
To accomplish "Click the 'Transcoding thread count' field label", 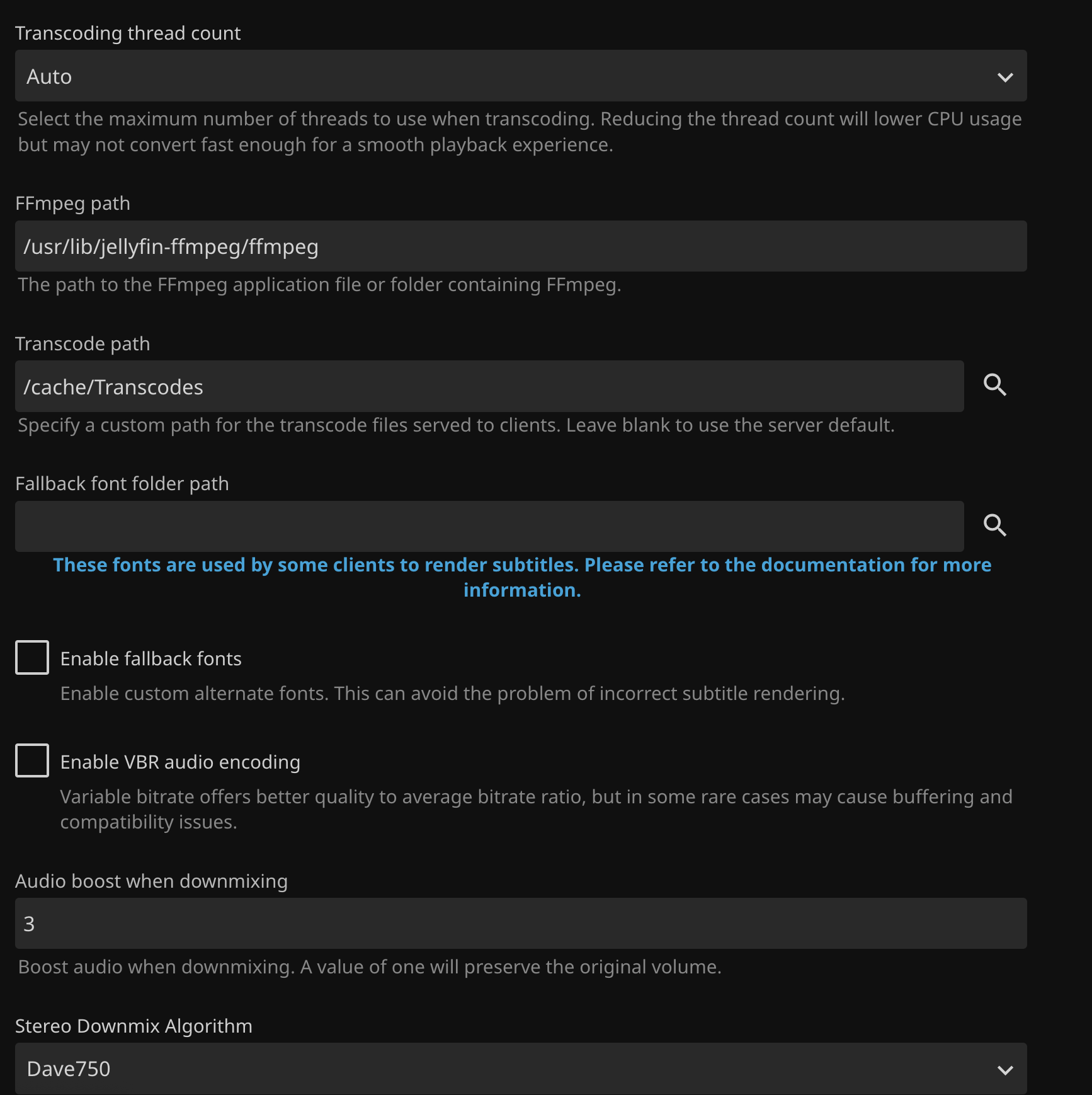I will (128, 33).
